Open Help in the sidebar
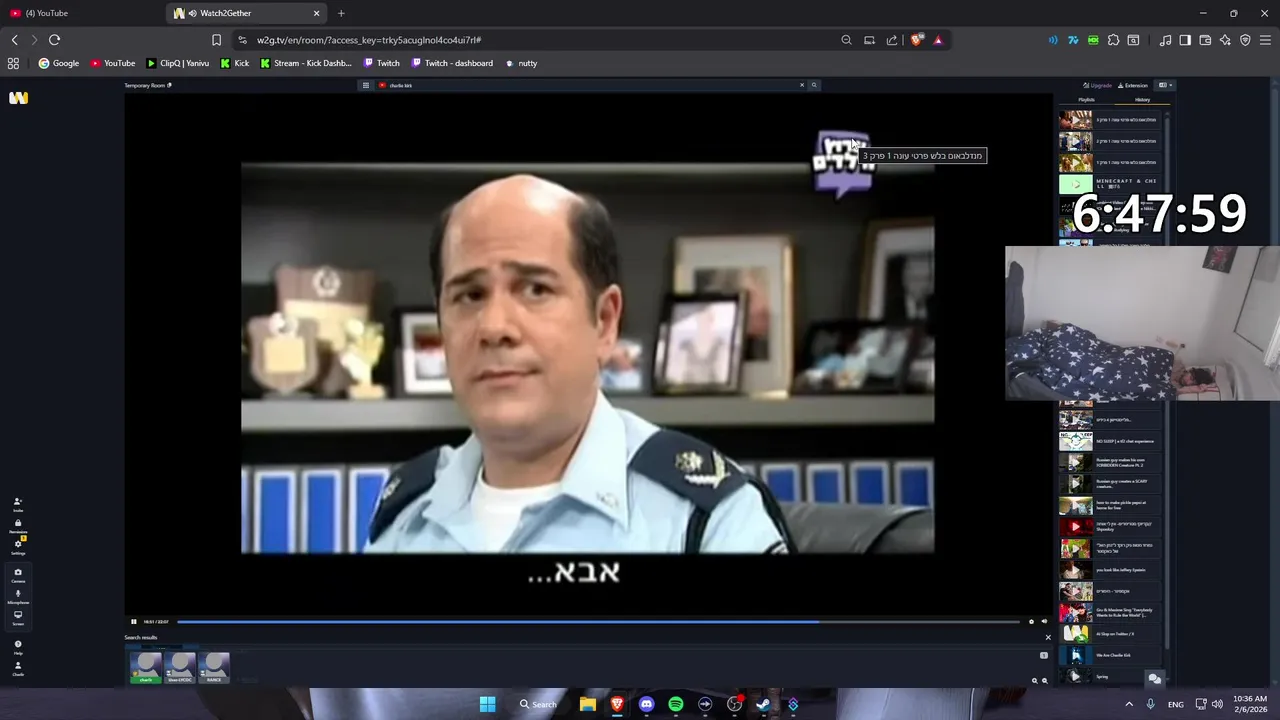Screen dimensions: 1280x720 pyautogui.click(x=17, y=647)
